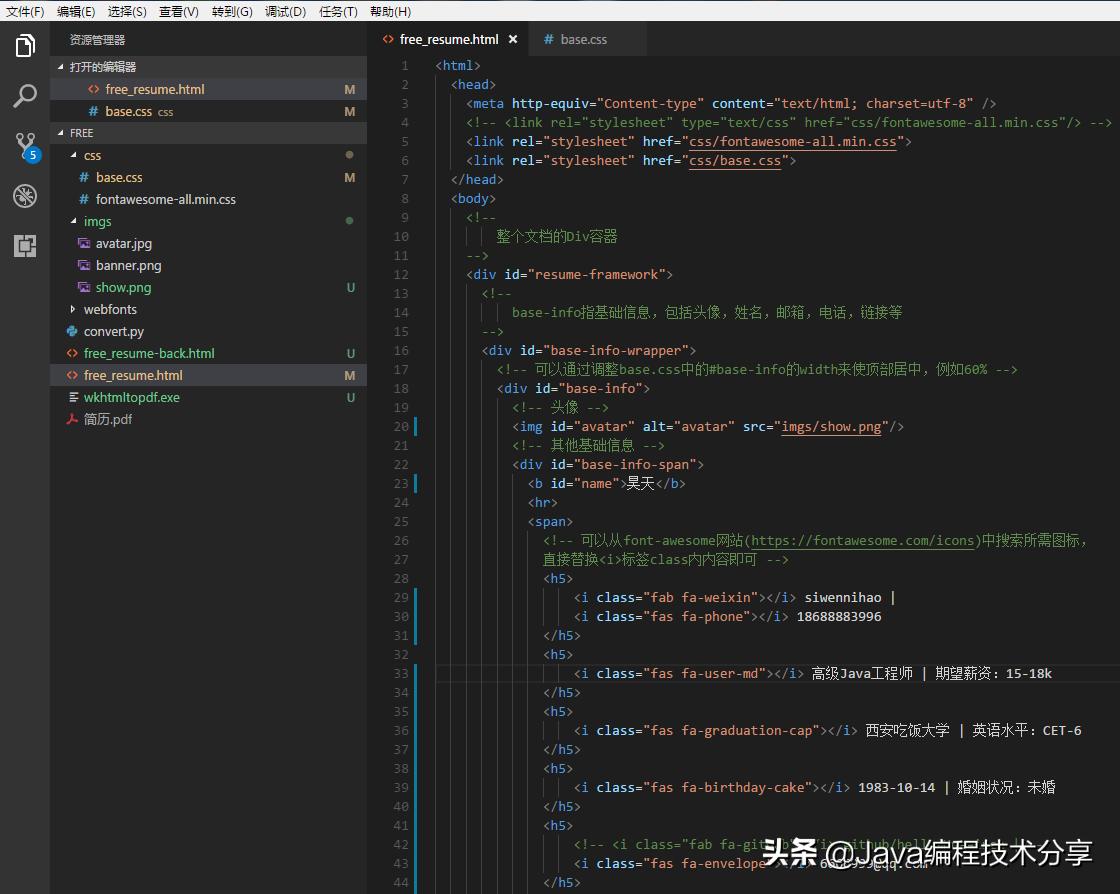
Task: Click the fontawesome.com/icons link in comment
Action: (x=863, y=541)
